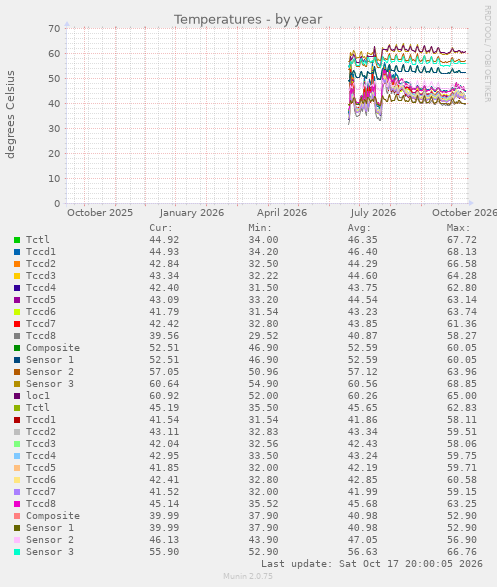Click the Sensor 3 max value 68.85
497x587 pixels.
click(462, 384)
